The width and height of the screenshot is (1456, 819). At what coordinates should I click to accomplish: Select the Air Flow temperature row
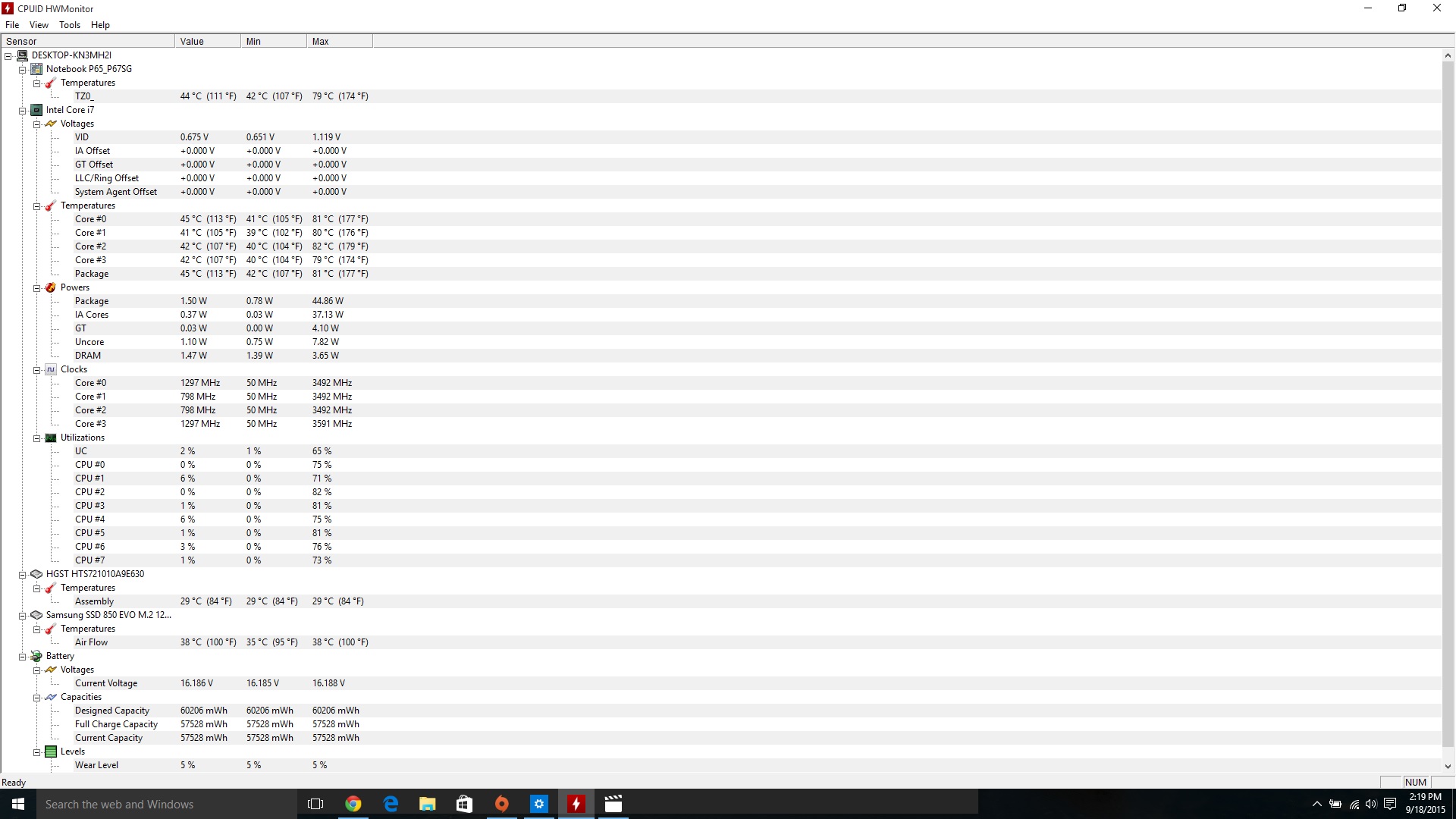coord(720,642)
